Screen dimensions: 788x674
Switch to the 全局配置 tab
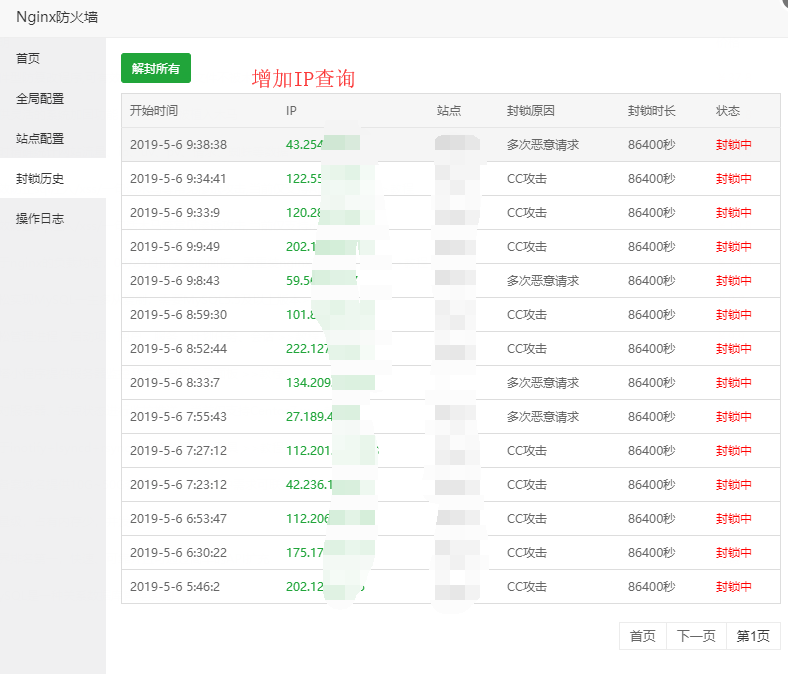coord(40,99)
